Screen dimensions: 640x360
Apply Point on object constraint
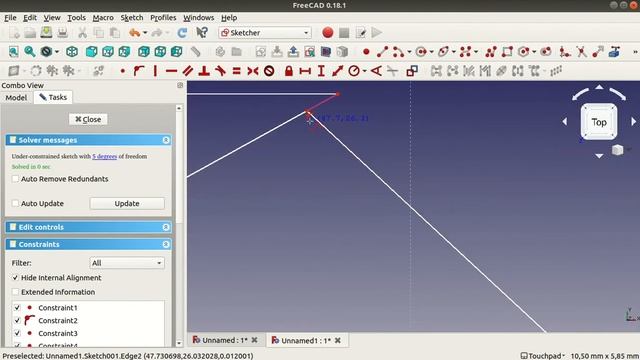[x=139, y=71]
